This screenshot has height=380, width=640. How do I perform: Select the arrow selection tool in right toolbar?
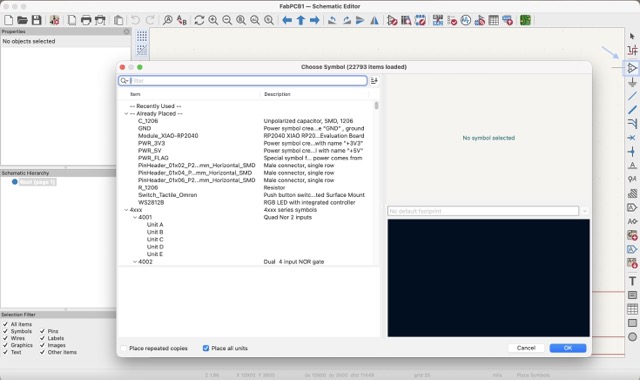[632, 36]
